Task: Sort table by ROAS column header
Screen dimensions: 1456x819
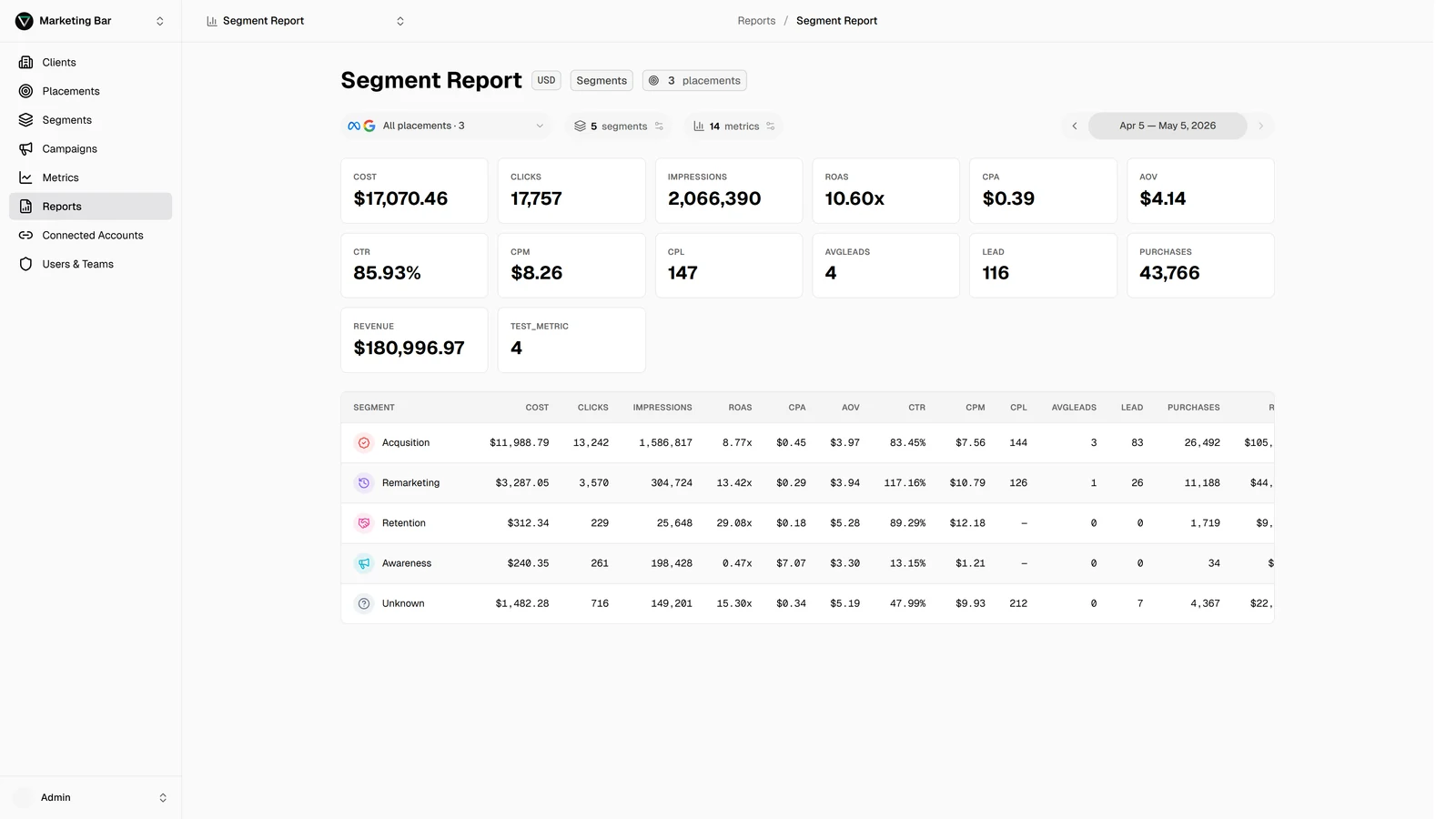Action: pos(740,408)
